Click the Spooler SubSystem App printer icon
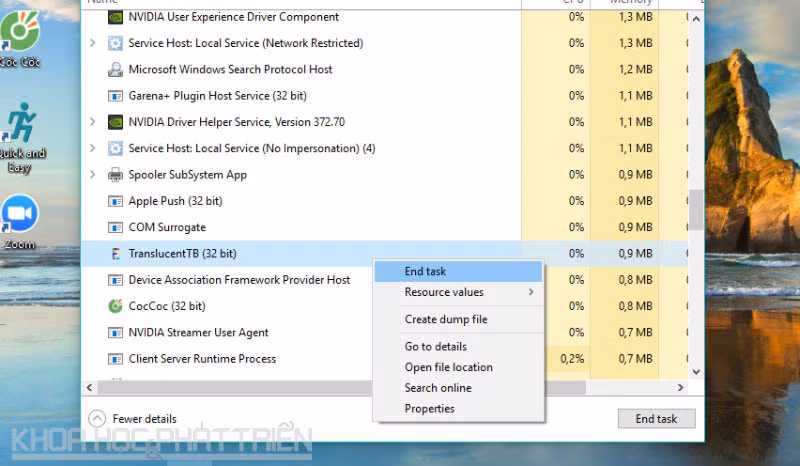Image resolution: width=800 pixels, height=466 pixels. (x=115, y=175)
